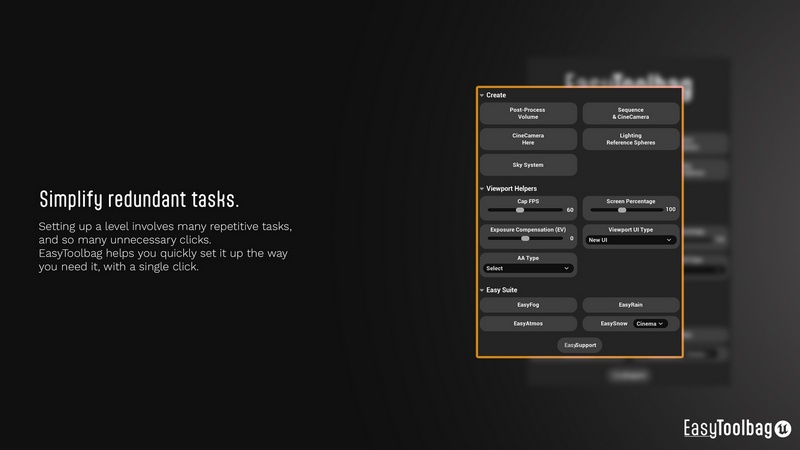
Task: Add Lighting Reference Spheres
Action: point(630,139)
